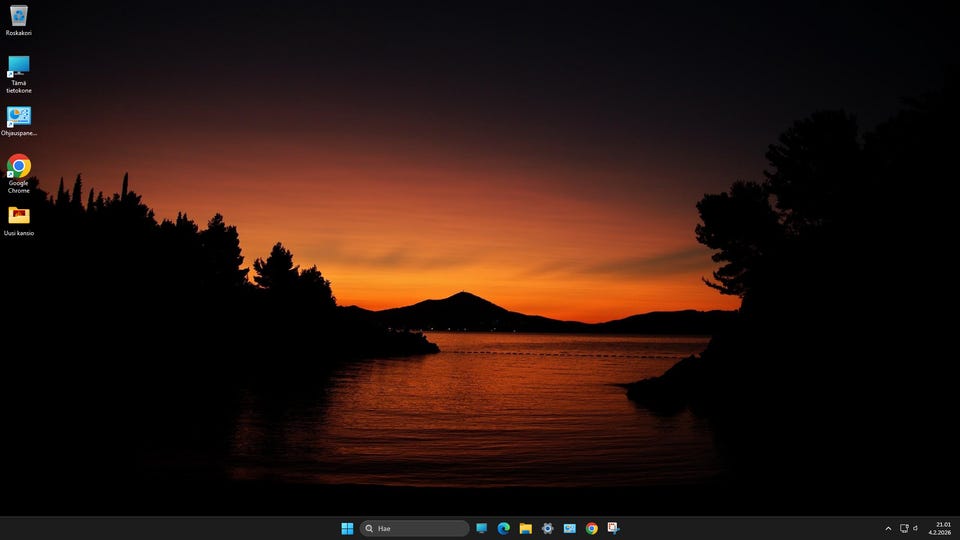Launch Microsoft Edge from the taskbar

click(x=503, y=528)
